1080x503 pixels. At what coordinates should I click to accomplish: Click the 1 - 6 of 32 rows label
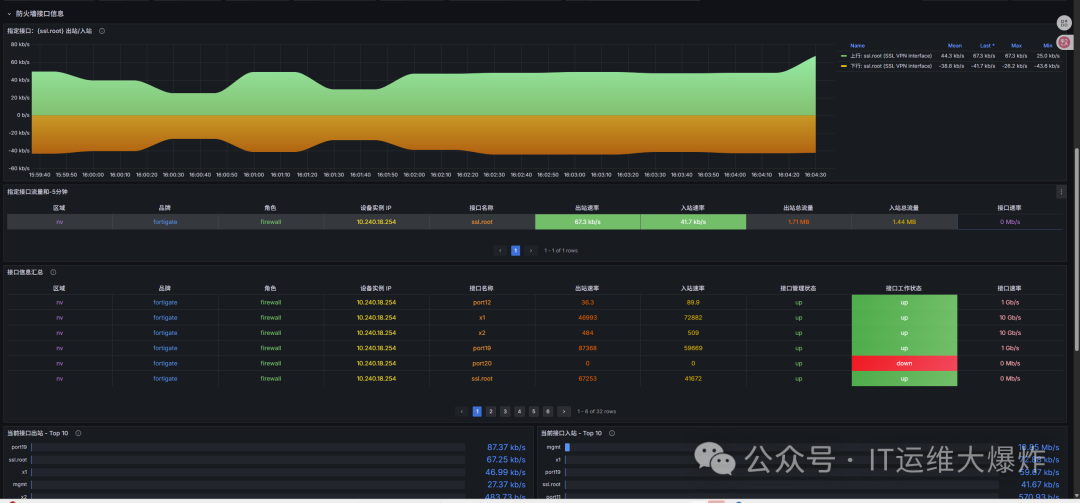(596, 411)
